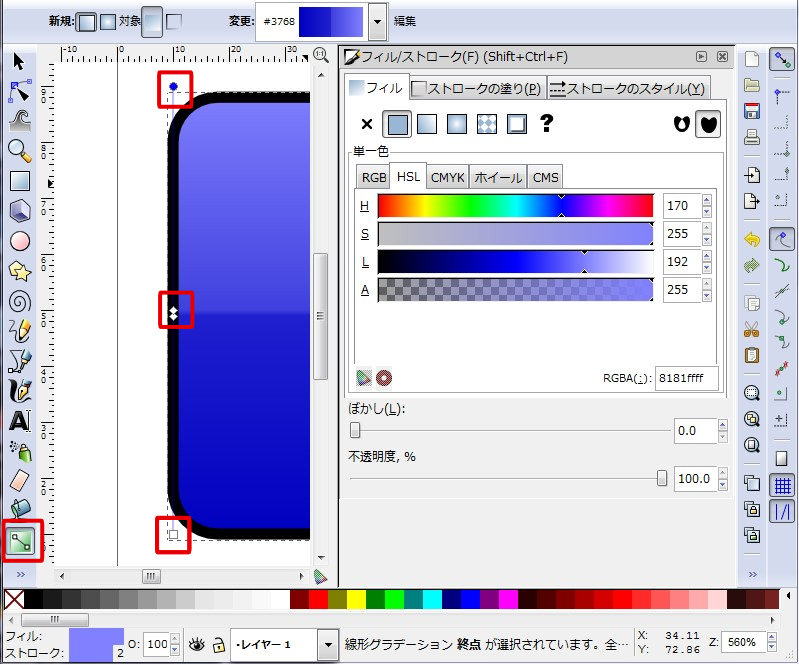
Task: Click the CMS color tab
Action: pos(545,178)
